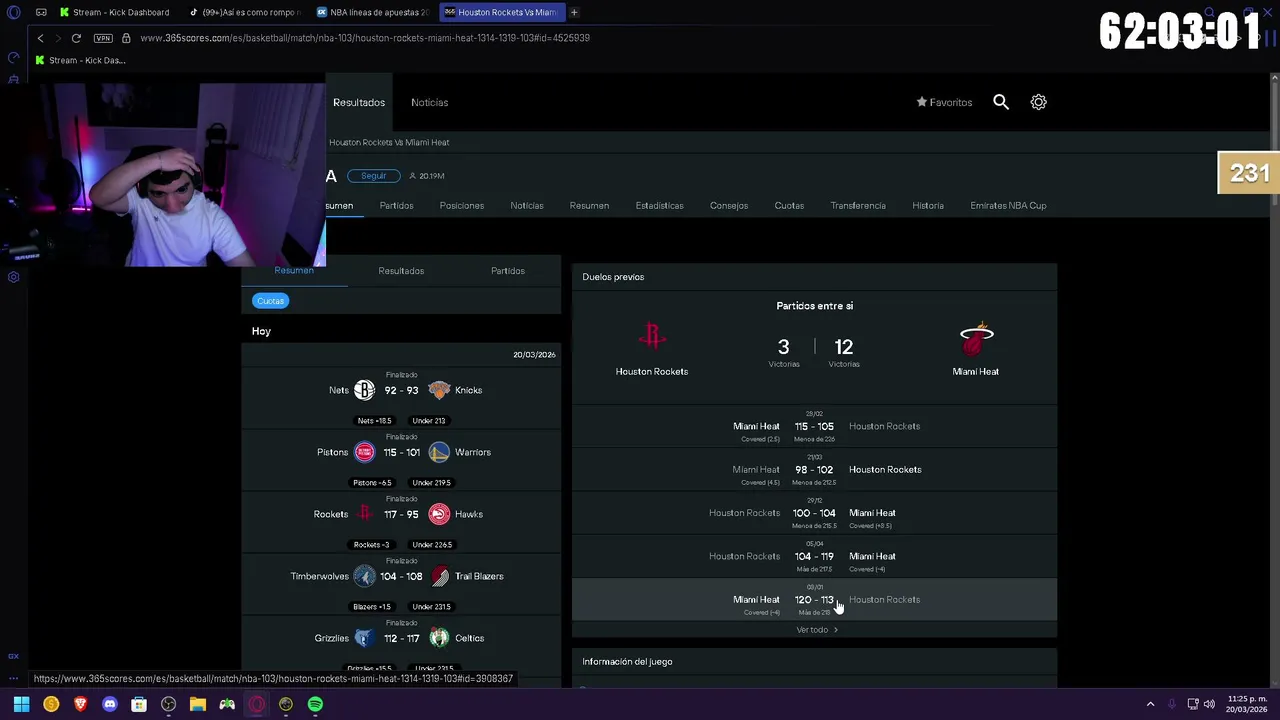Click microphone icon in system tray
This screenshot has width=1280, height=720.
click(x=1172, y=704)
